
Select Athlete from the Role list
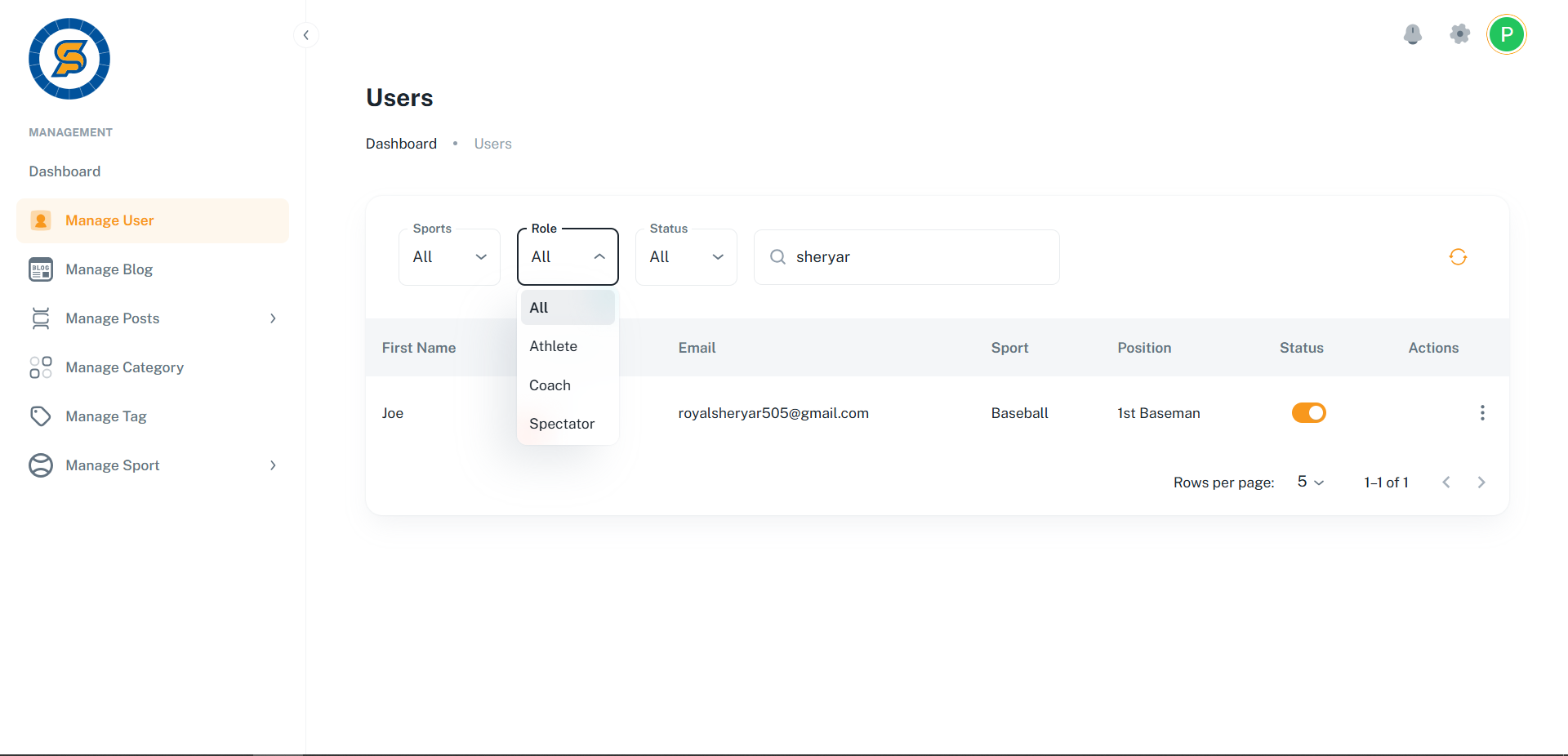(x=554, y=346)
